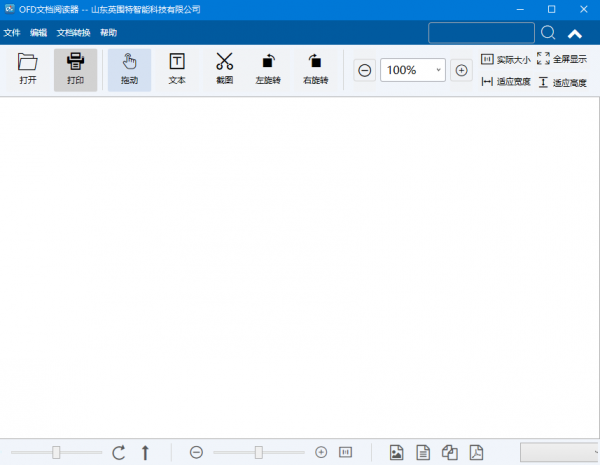Toggle 全屏显示 (Full Screen) mode
Image resolution: width=600 pixels, height=465 pixels.
(x=562, y=59)
